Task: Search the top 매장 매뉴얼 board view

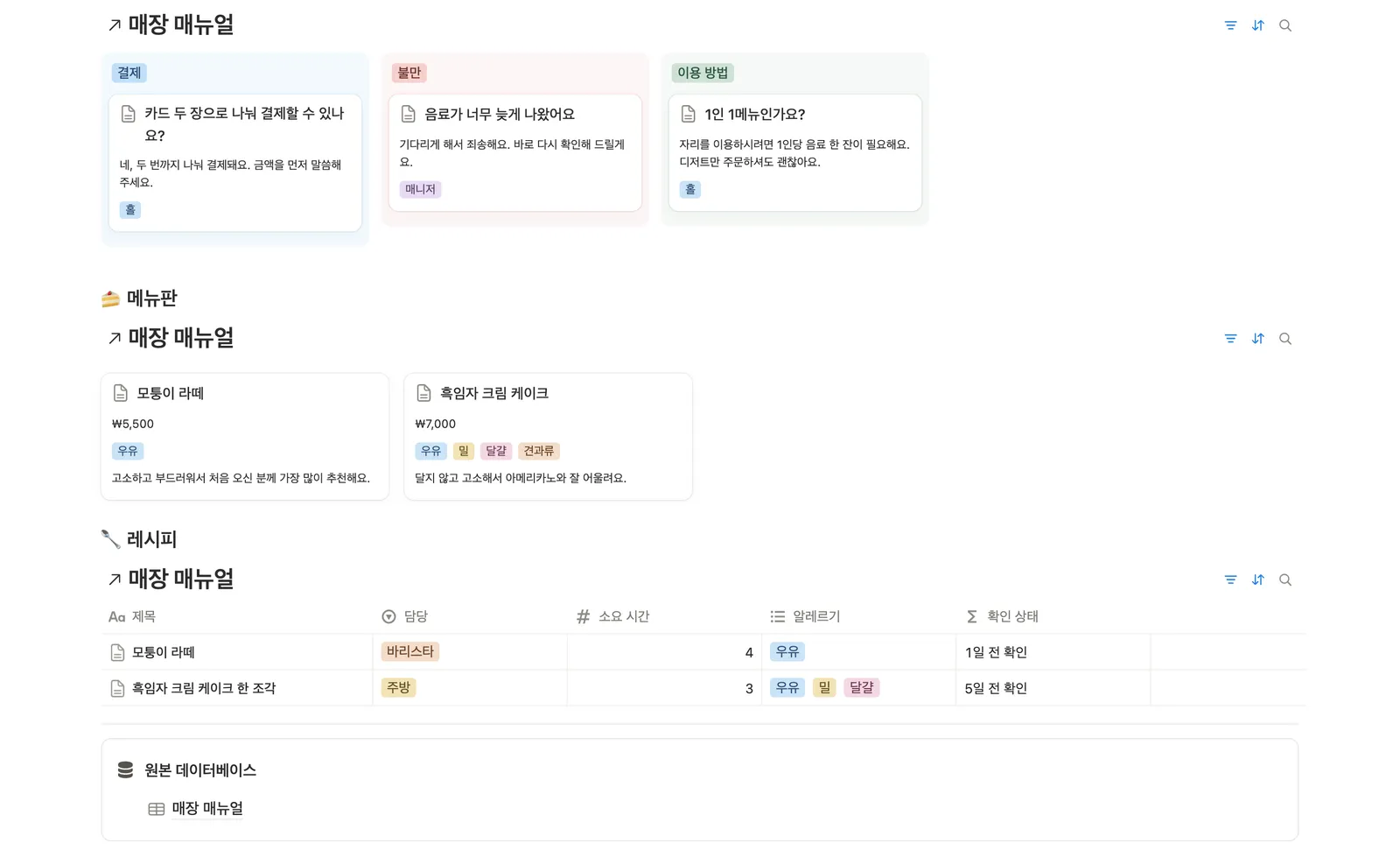Action: click(1284, 25)
